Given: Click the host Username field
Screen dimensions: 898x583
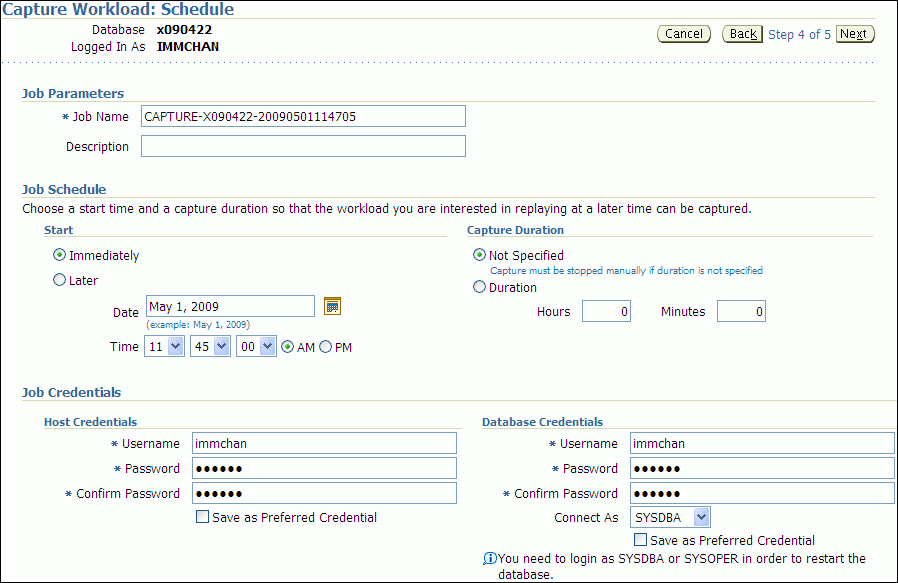Looking at the screenshot, I should [x=324, y=443].
